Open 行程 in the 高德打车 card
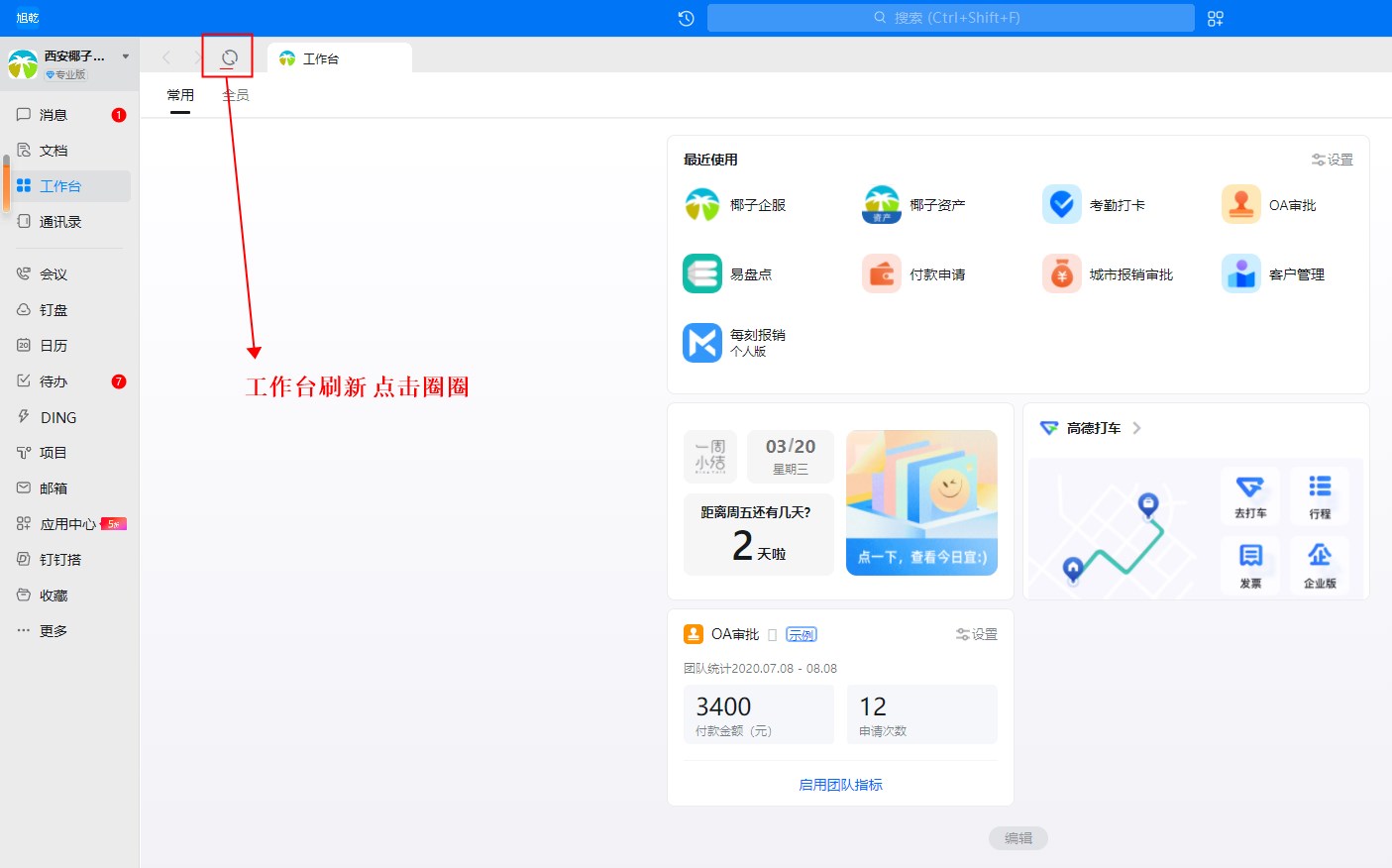Viewport: 1392px width, 868px height. (x=1320, y=495)
